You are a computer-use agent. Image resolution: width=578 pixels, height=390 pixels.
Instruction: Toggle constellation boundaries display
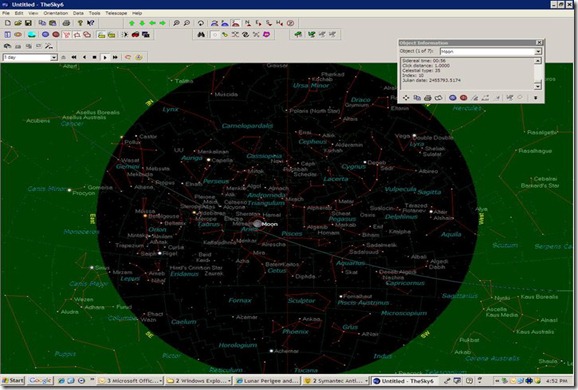tap(77, 34)
